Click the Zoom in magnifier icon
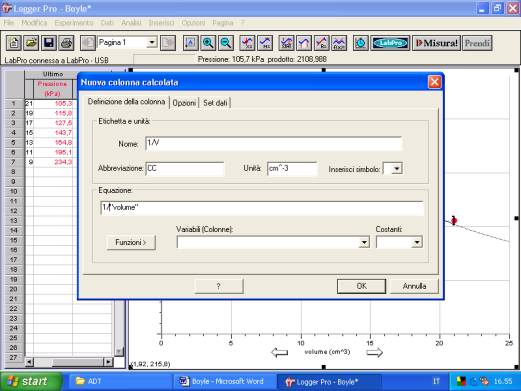This screenshot has height=391, width=521. tap(208, 43)
